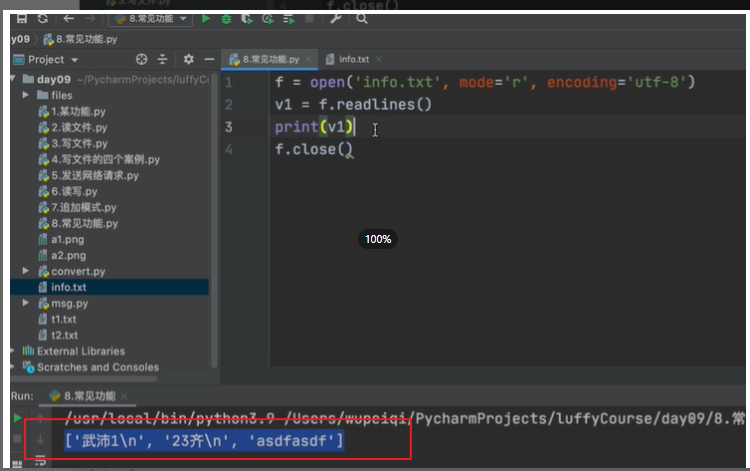Open 3.写文件.py in the project tree
The width and height of the screenshot is (750, 471).
tap(79, 143)
